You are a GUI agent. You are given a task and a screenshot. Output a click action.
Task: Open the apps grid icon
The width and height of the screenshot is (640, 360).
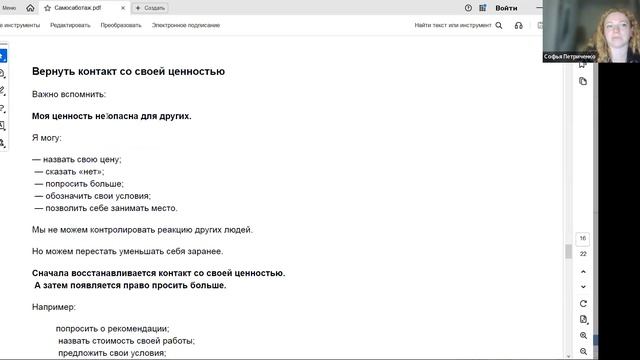[483, 8]
